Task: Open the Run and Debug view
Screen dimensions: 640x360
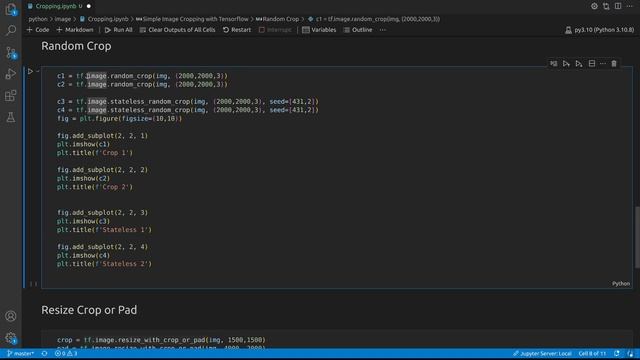Action: pyautogui.click(x=11, y=74)
